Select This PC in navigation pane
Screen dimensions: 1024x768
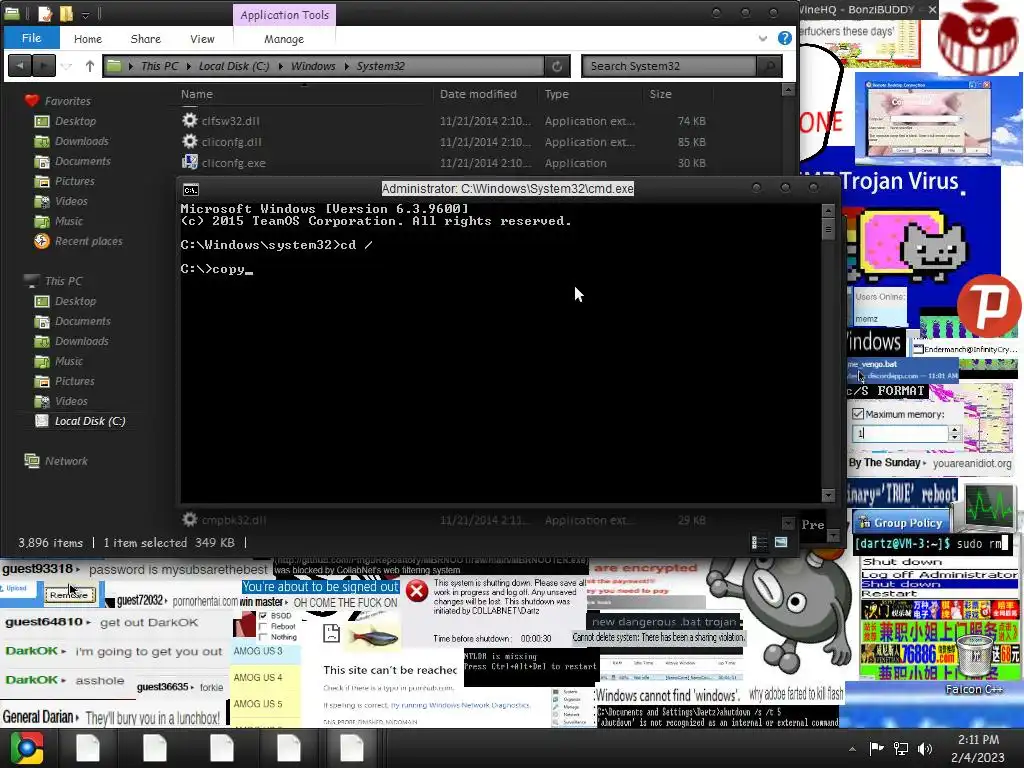coord(63,281)
